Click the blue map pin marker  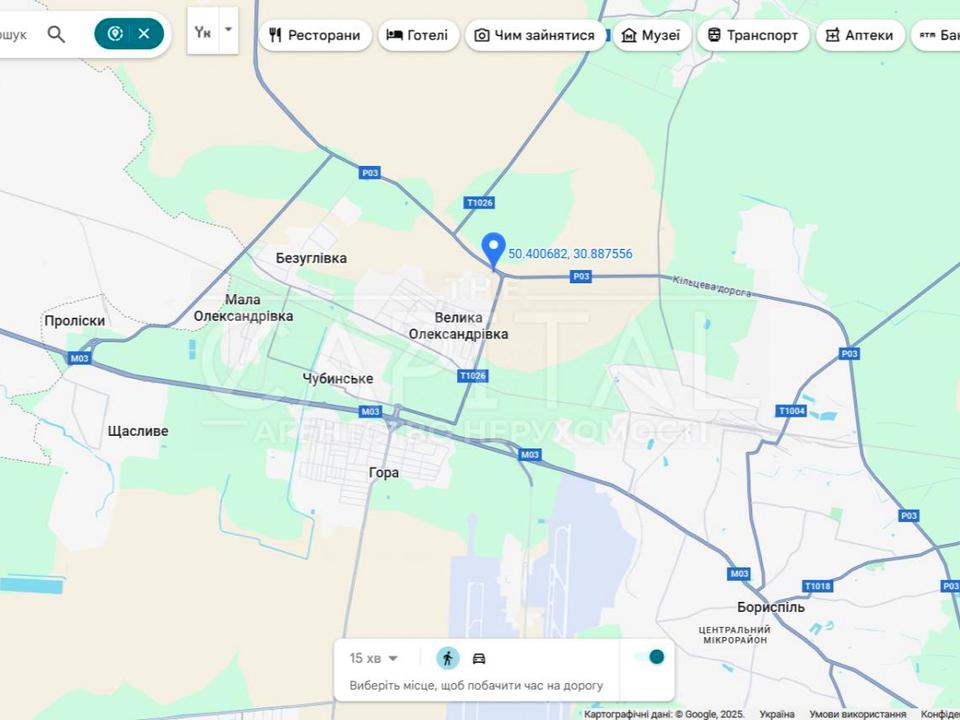(493, 249)
